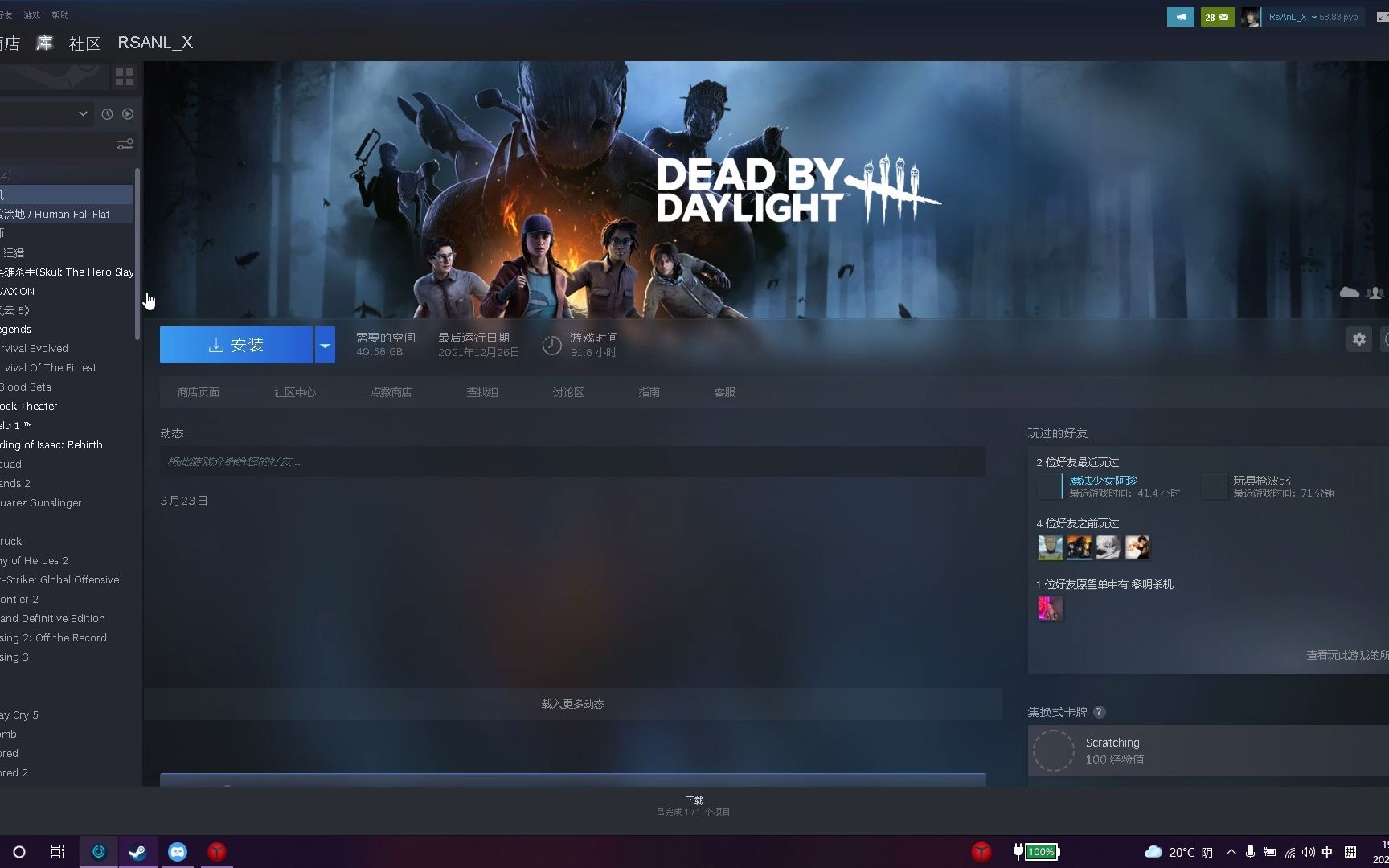Toggle library grid view icon
The height and width of the screenshot is (868, 1389).
pyautogui.click(x=124, y=76)
